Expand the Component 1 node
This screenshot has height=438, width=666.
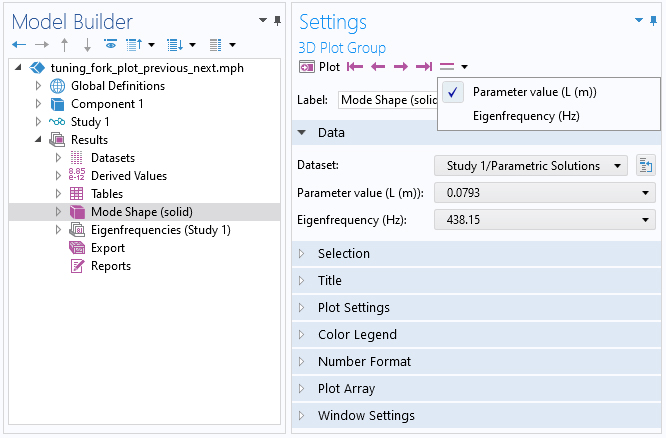38,104
